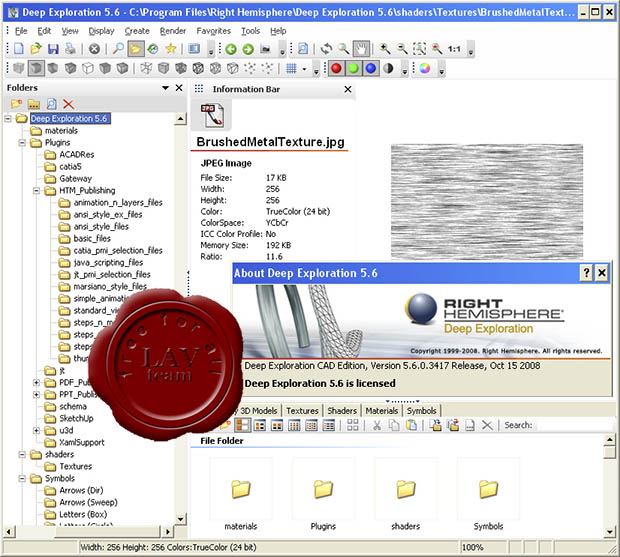Viewport: 620px width, 557px height.
Task: Click the paste clipboard icon in the browser toolbar
Action: [x=412, y=425]
